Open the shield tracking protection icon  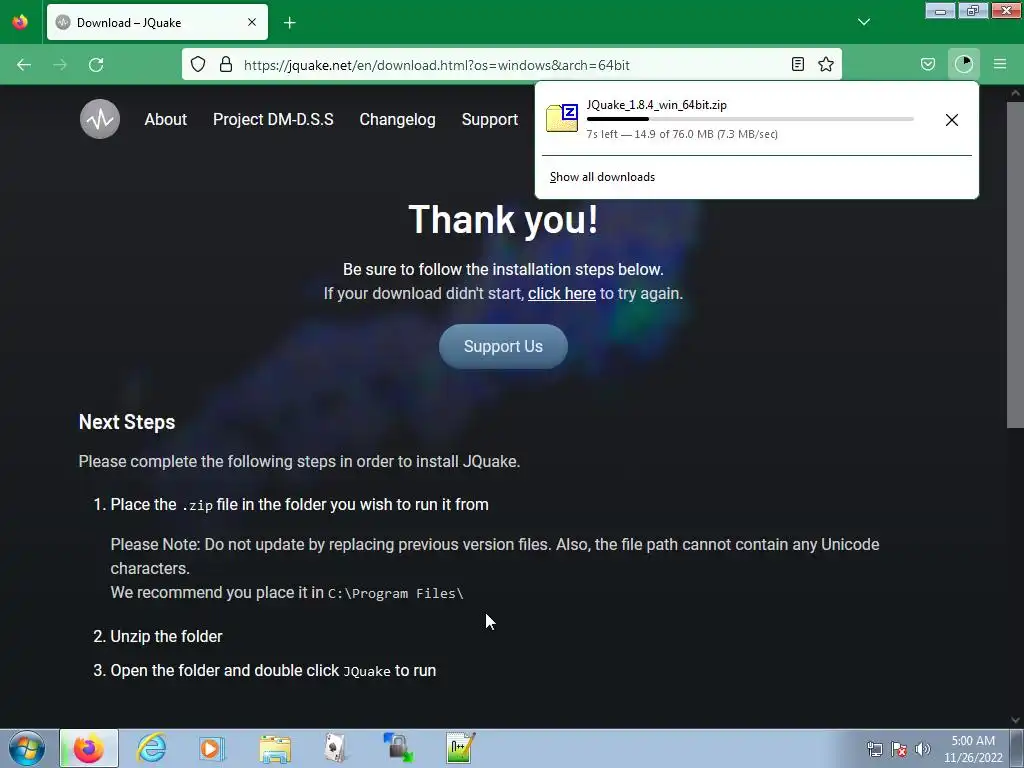tap(198, 64)
